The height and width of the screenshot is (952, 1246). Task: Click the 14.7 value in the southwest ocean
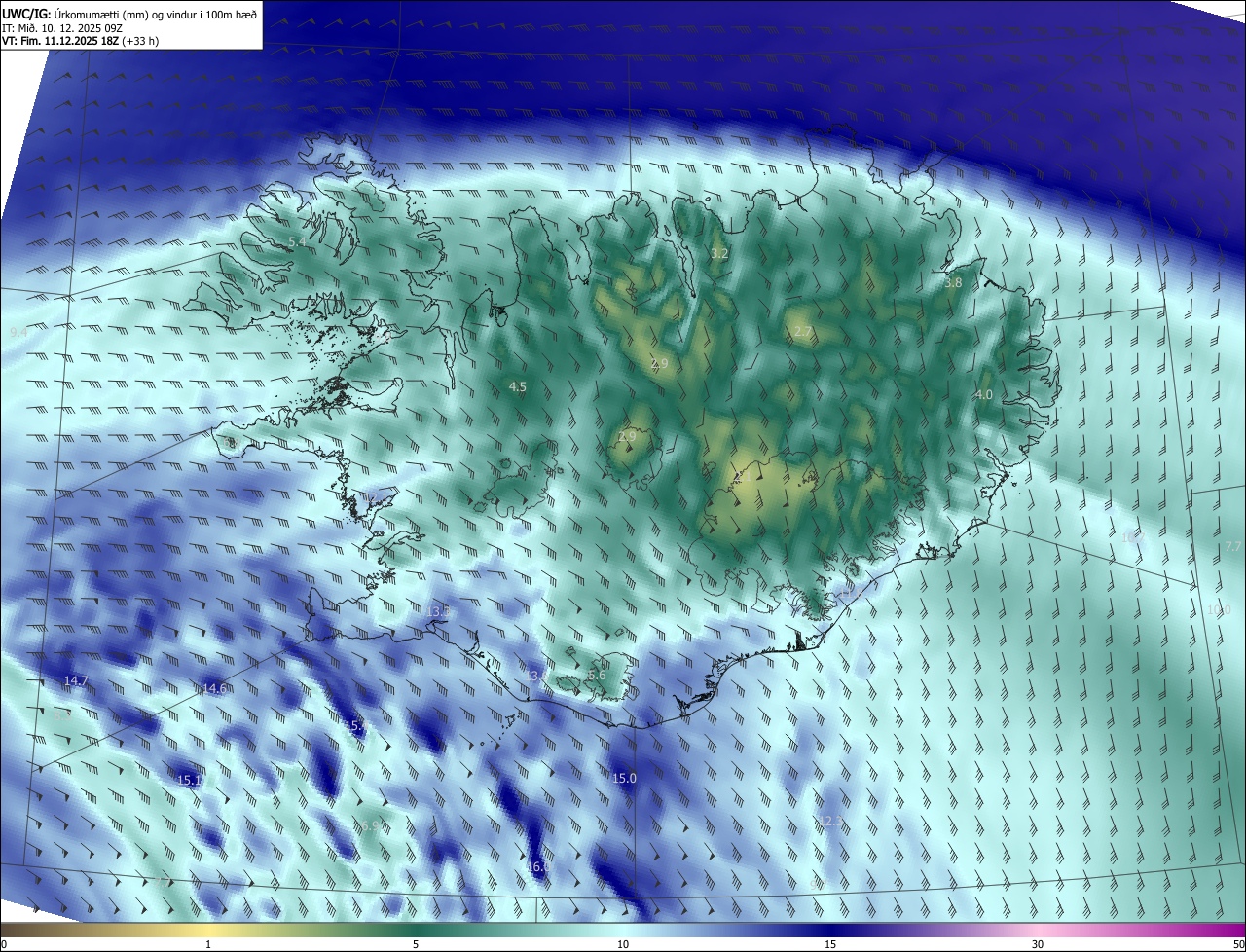[x=76, y=679]
